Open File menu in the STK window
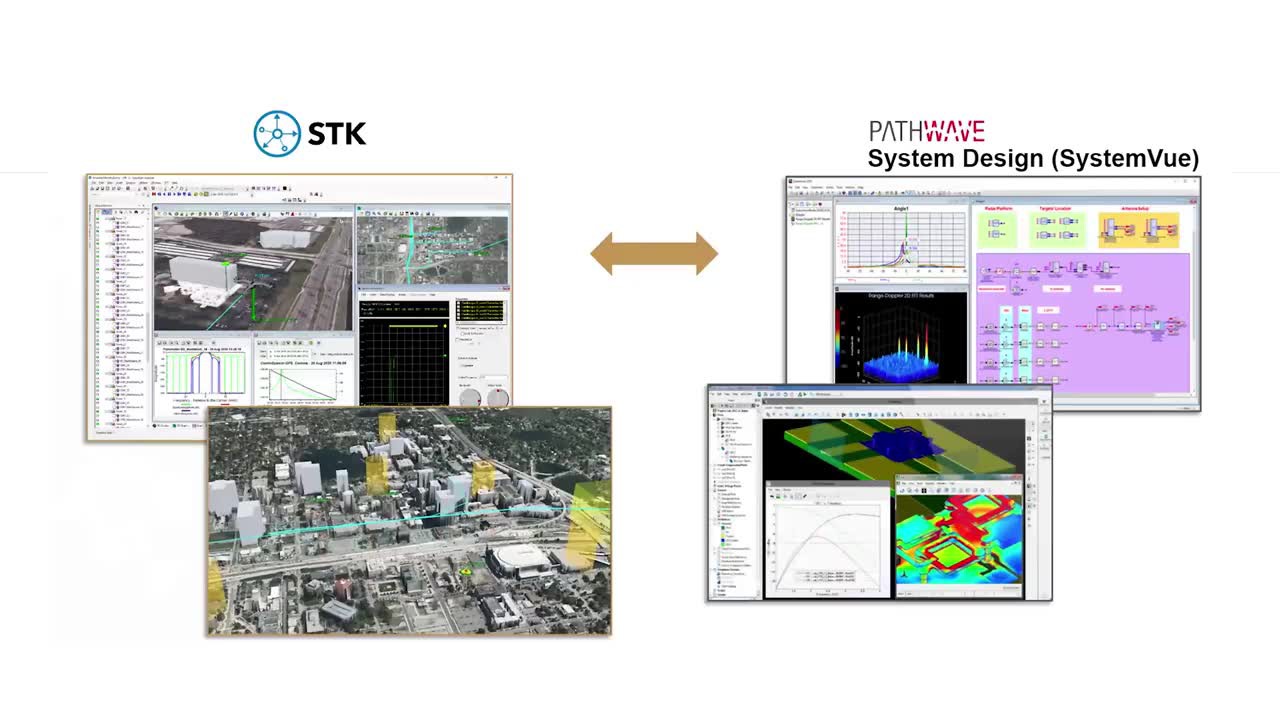 (x=93, y=184)
